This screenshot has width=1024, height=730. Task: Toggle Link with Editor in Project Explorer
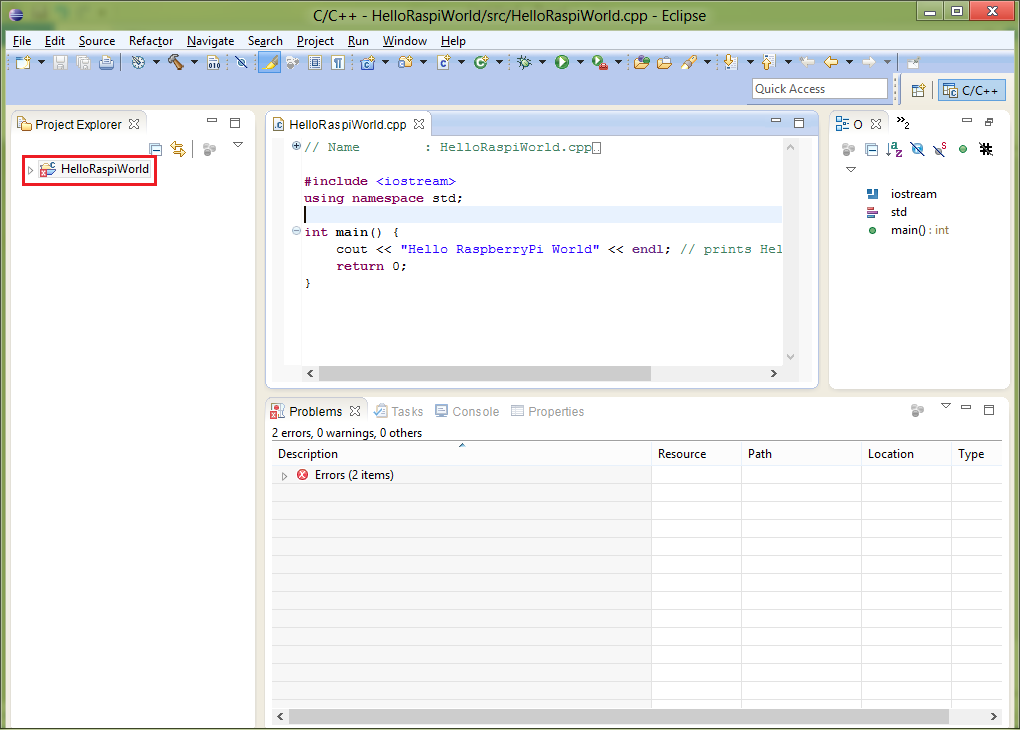[x=178, y=150]
